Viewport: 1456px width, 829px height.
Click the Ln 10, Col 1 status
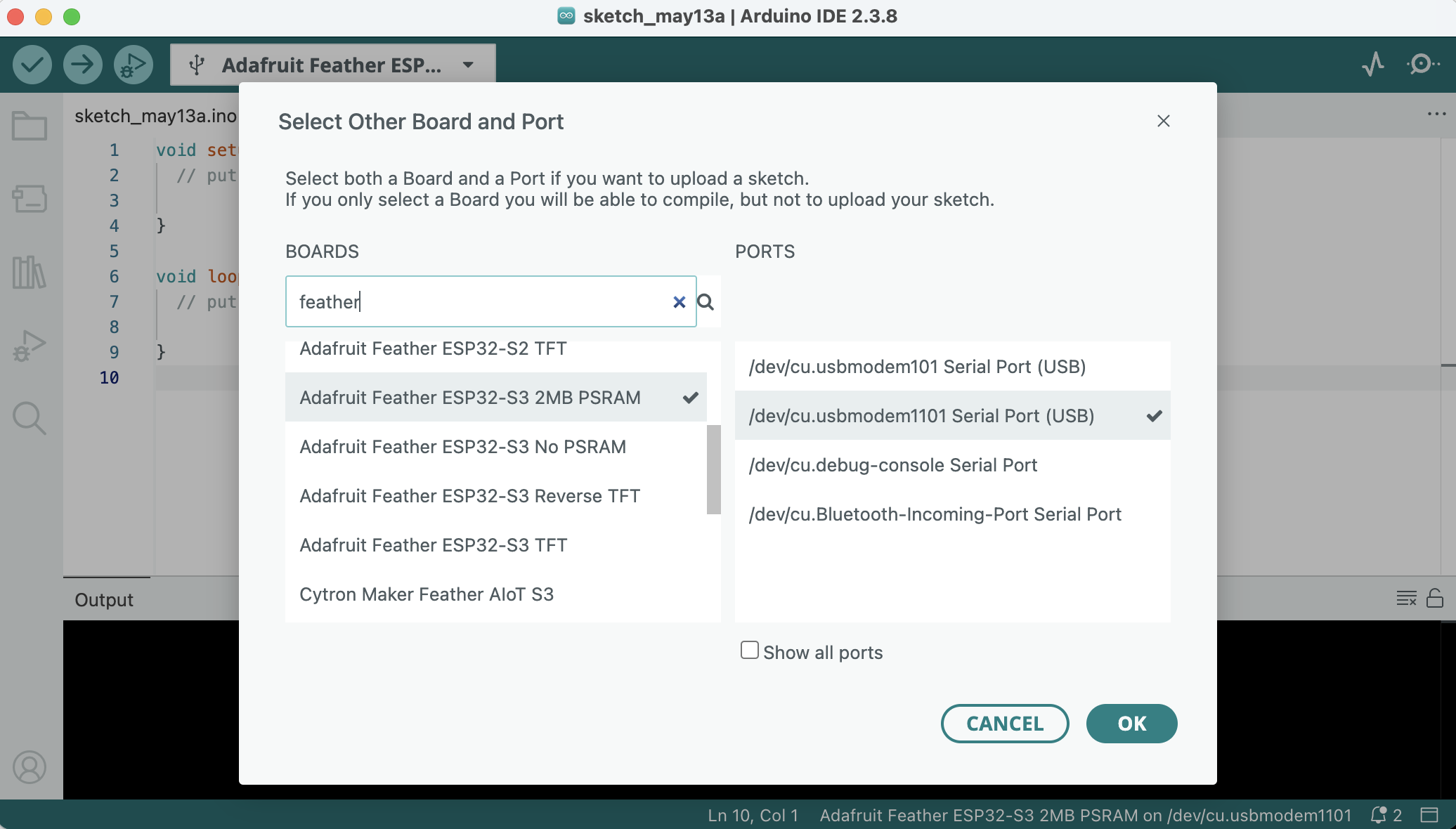click(753, 815)
